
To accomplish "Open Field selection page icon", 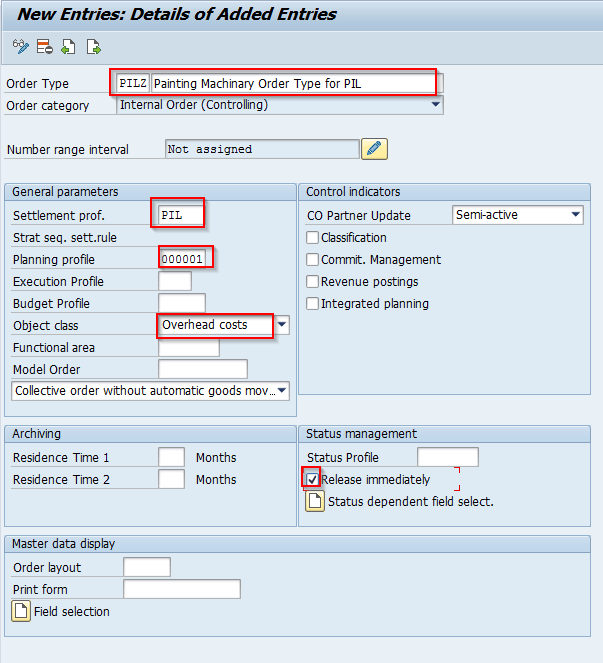I will click(21, 611).
